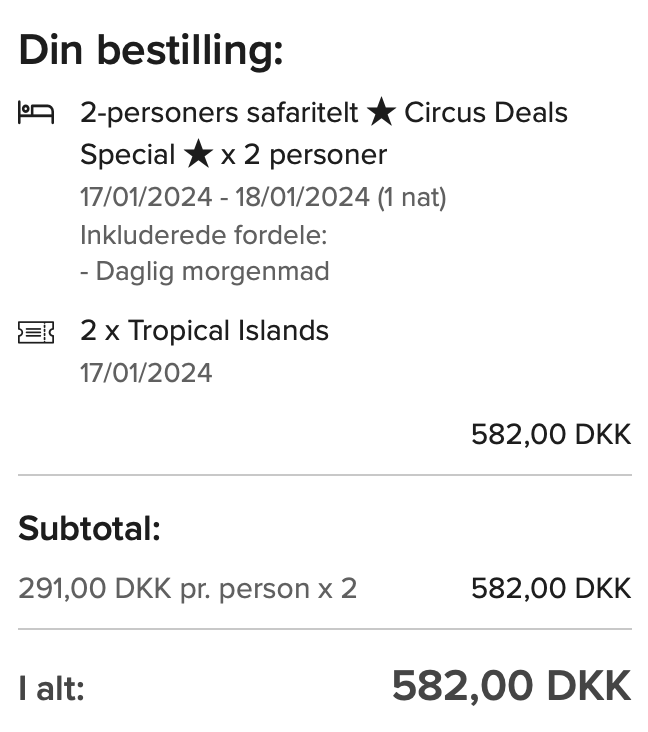Click the (1 nat) duration text
648x732 pixels.
(411, 197)
